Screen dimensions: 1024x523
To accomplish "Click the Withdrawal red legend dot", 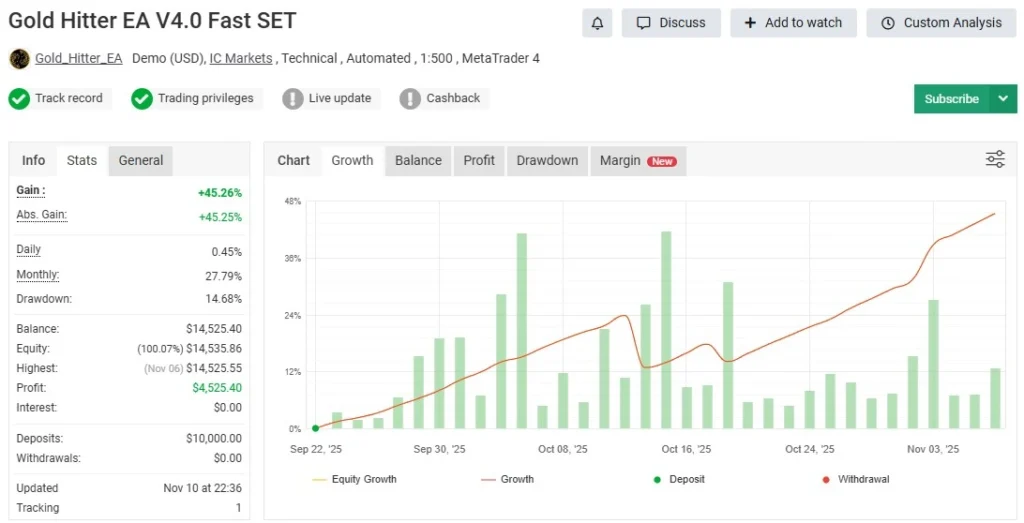I will click(825, 479).
